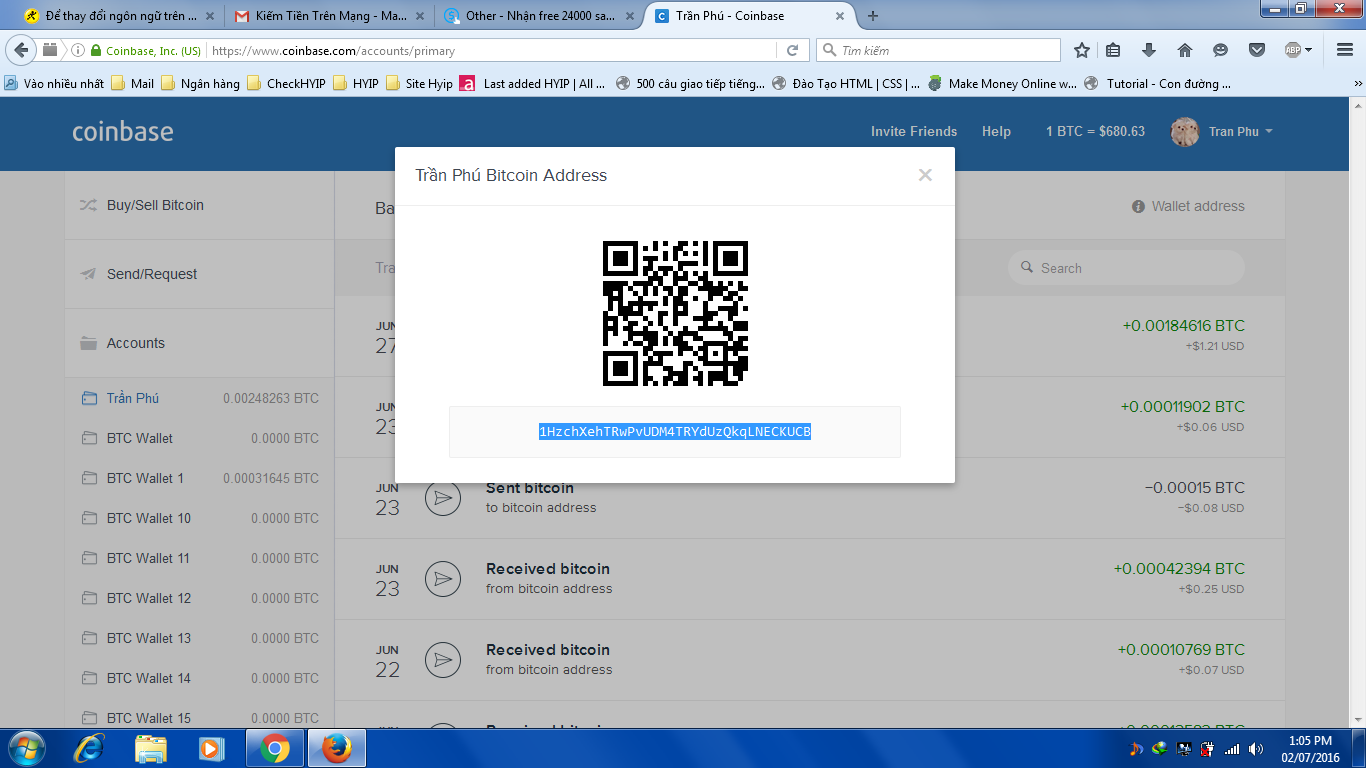Click the URL address bar

click(x=490, y=50)
